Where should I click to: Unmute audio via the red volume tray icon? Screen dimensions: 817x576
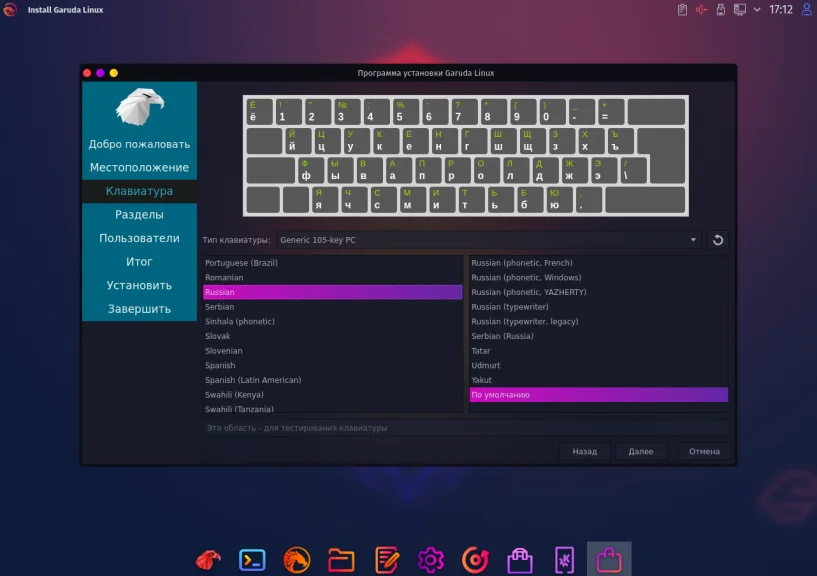coord(700,9)
